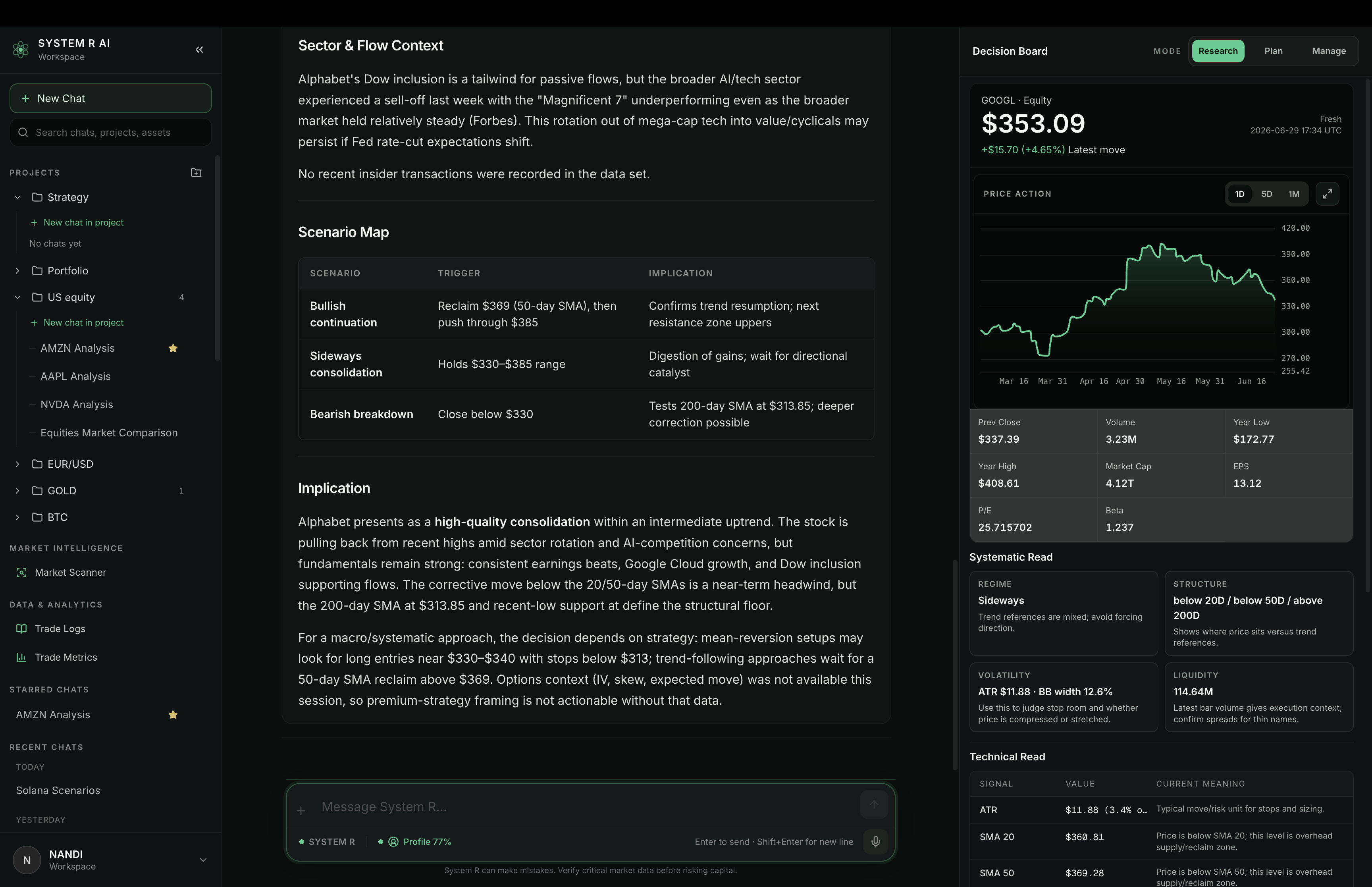Click the Market Cap 4.12T value
The width and height of the screenshot is (1372, 887).
coord(1119,483)
